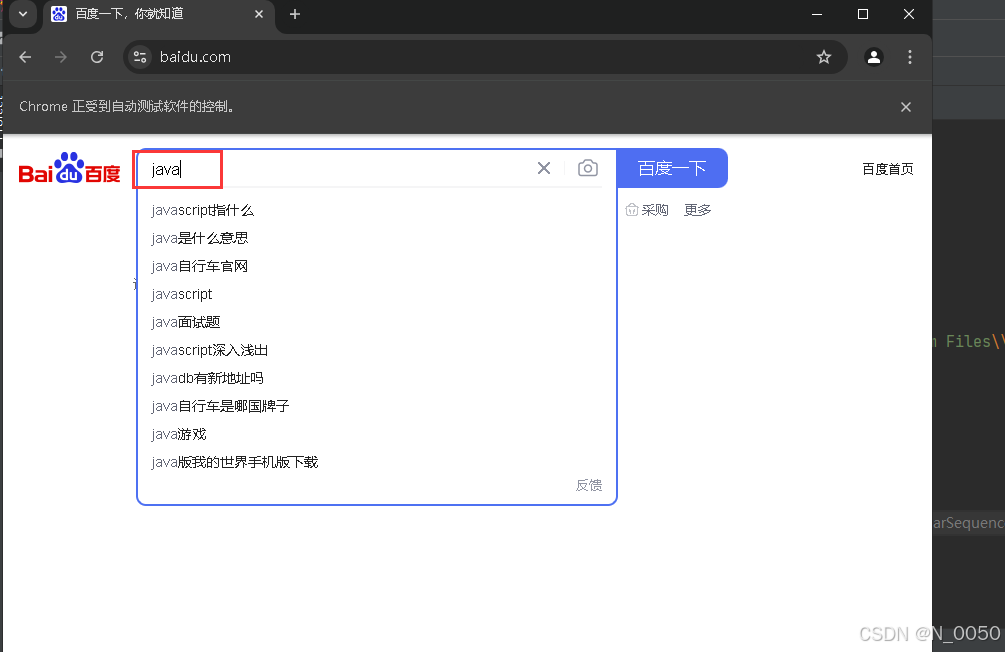Open the 更多 link
Screen dimensions: 1005x652
(x=697, y=210)
